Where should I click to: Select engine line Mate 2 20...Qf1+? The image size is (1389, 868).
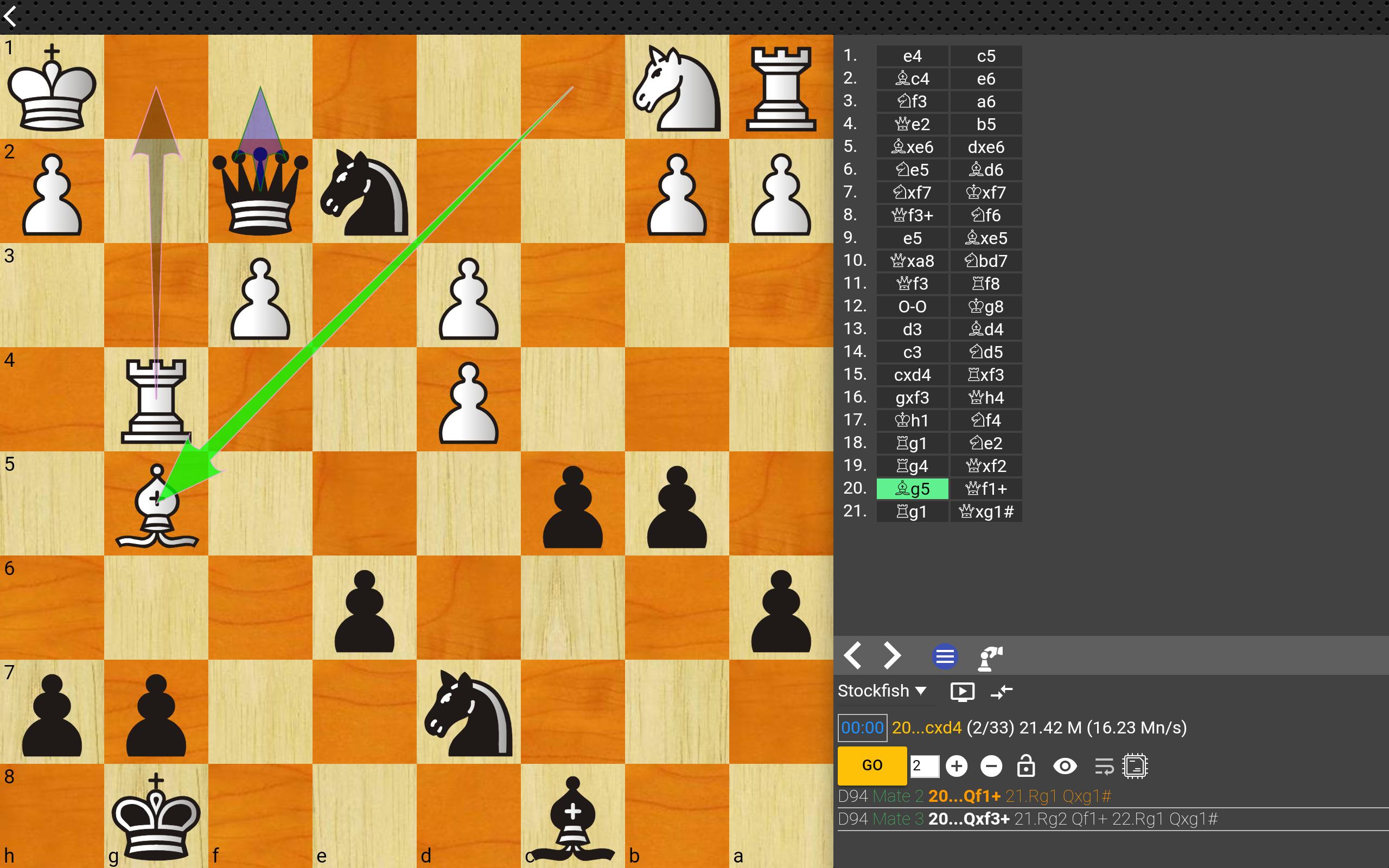click(1112, 796)
